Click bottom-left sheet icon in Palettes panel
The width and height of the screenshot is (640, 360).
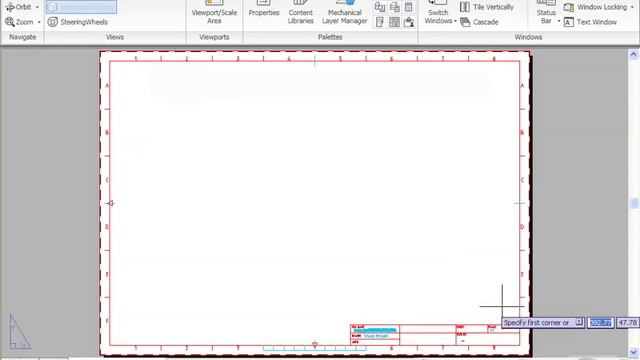380,22
